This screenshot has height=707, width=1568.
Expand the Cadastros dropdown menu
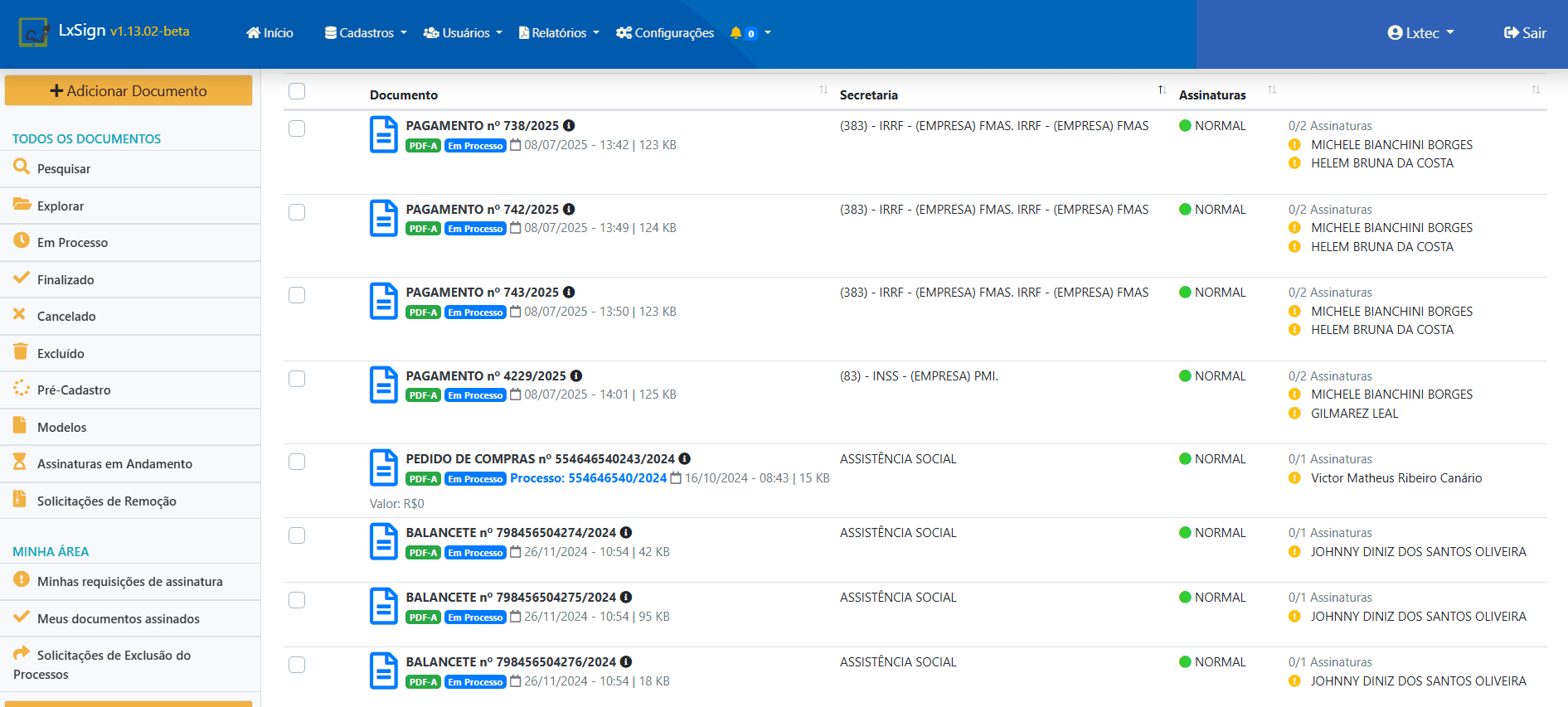(x=366, y=33)
